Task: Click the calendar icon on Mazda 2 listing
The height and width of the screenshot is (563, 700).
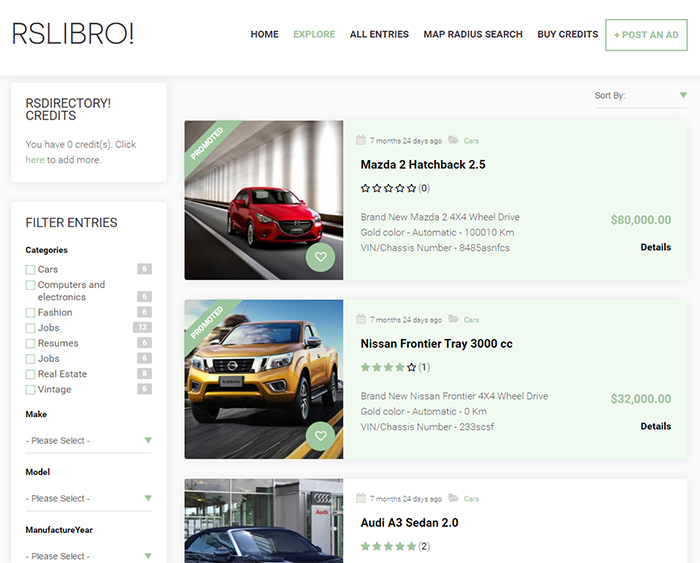Action: click(361, 140)
